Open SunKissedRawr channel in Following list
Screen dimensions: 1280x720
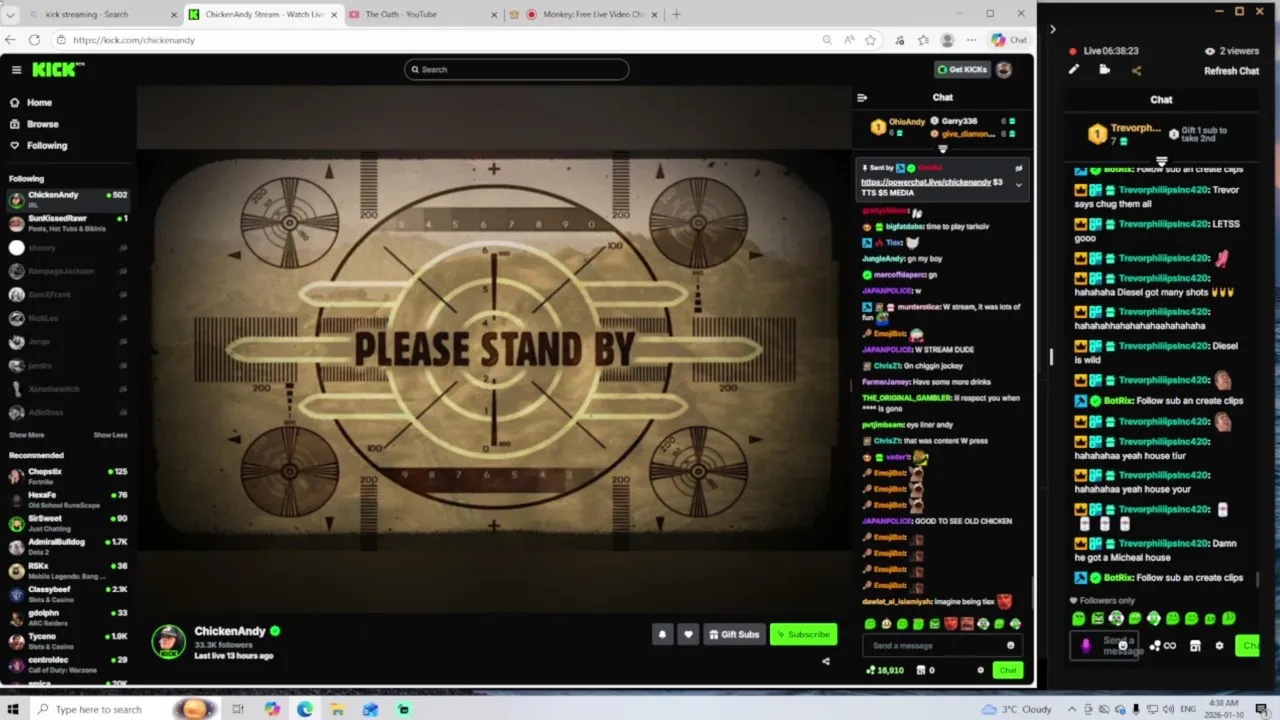(68, 221)
